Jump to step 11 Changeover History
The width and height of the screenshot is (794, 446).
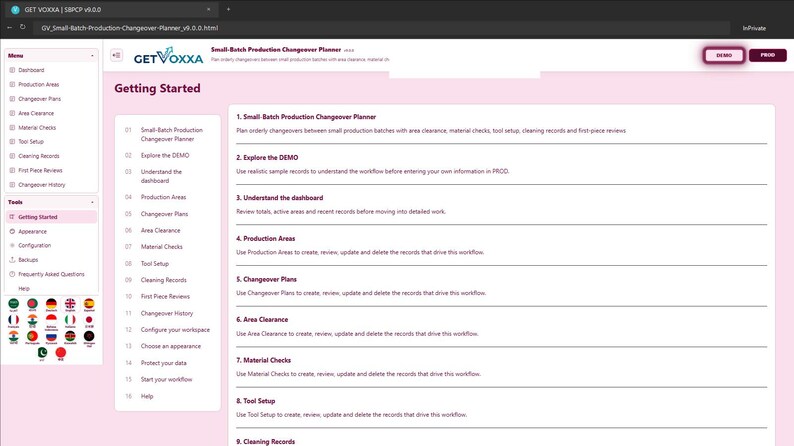click(168, 313)
